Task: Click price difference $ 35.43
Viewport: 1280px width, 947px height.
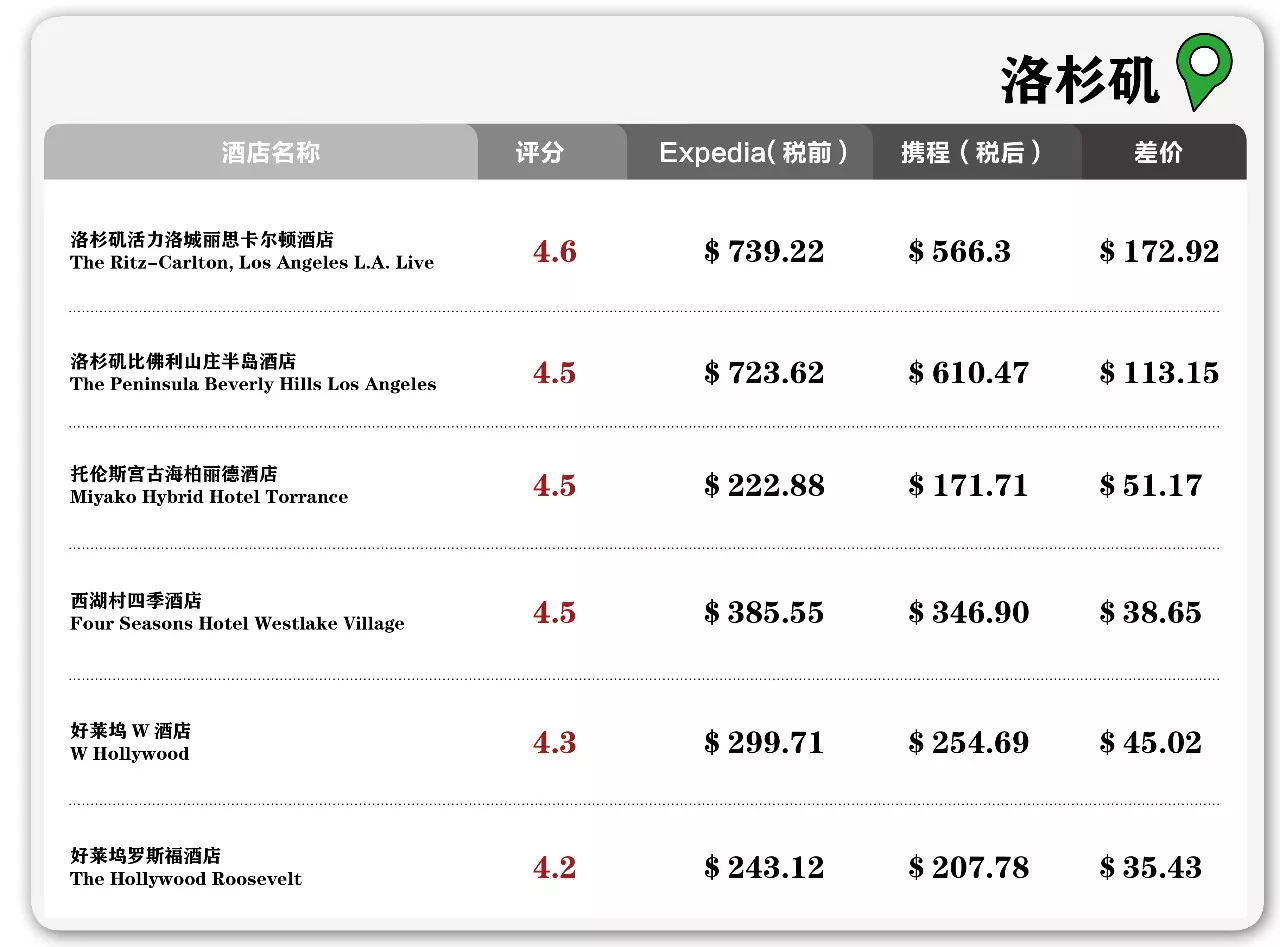Action: click(x=1150, y=868)
